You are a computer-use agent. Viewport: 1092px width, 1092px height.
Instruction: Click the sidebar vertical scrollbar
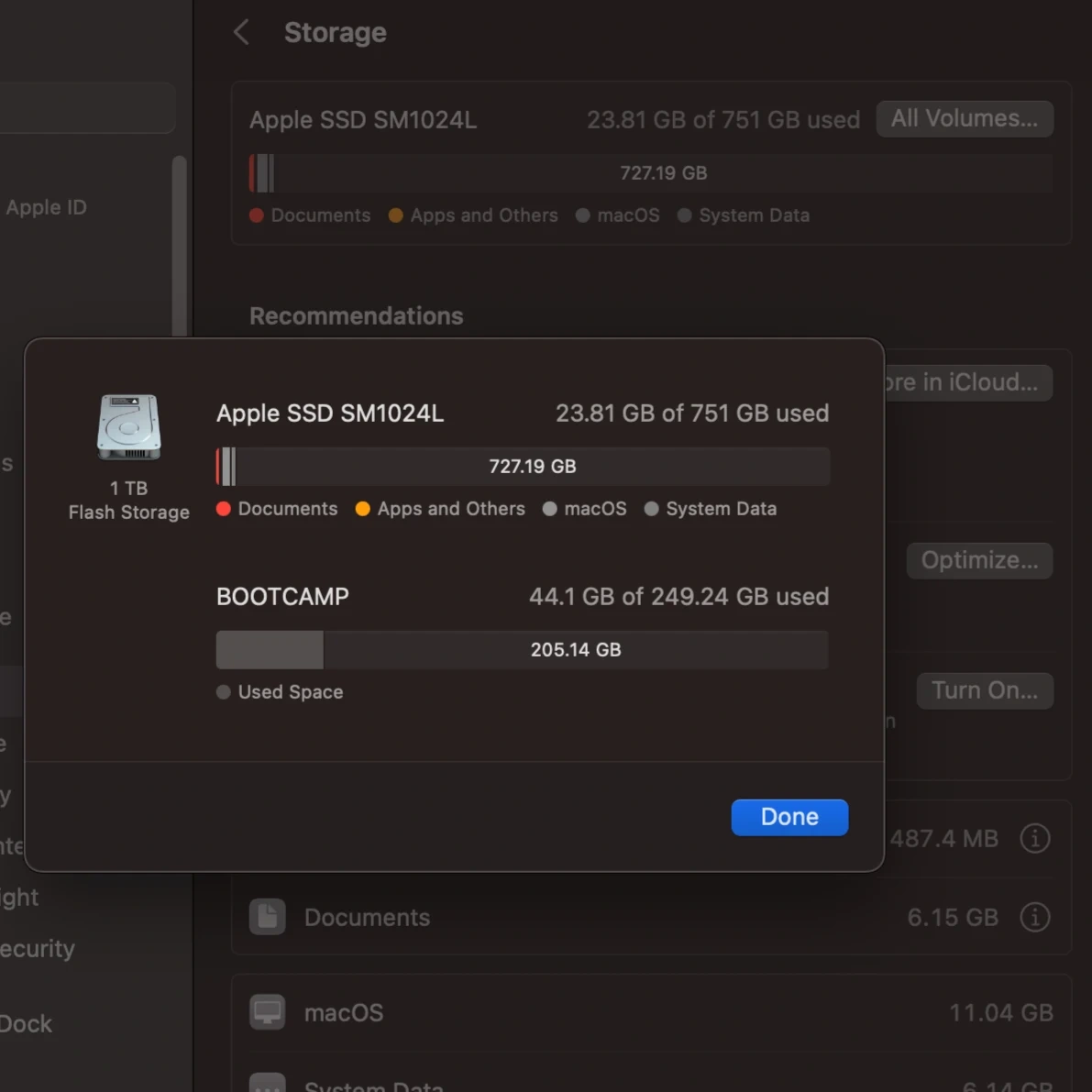[180, 248]
